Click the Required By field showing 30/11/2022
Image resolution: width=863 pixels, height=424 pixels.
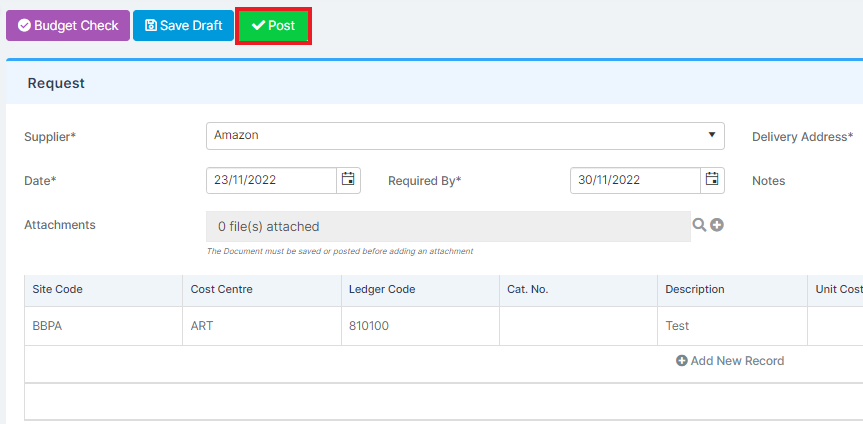tap(636, 180)
